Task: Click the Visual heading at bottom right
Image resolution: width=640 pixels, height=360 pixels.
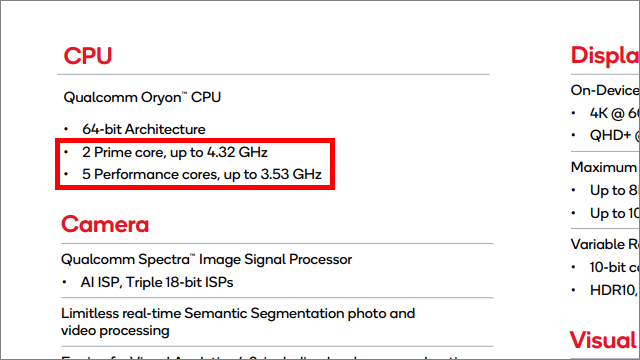Action: (x=604, y=340)
